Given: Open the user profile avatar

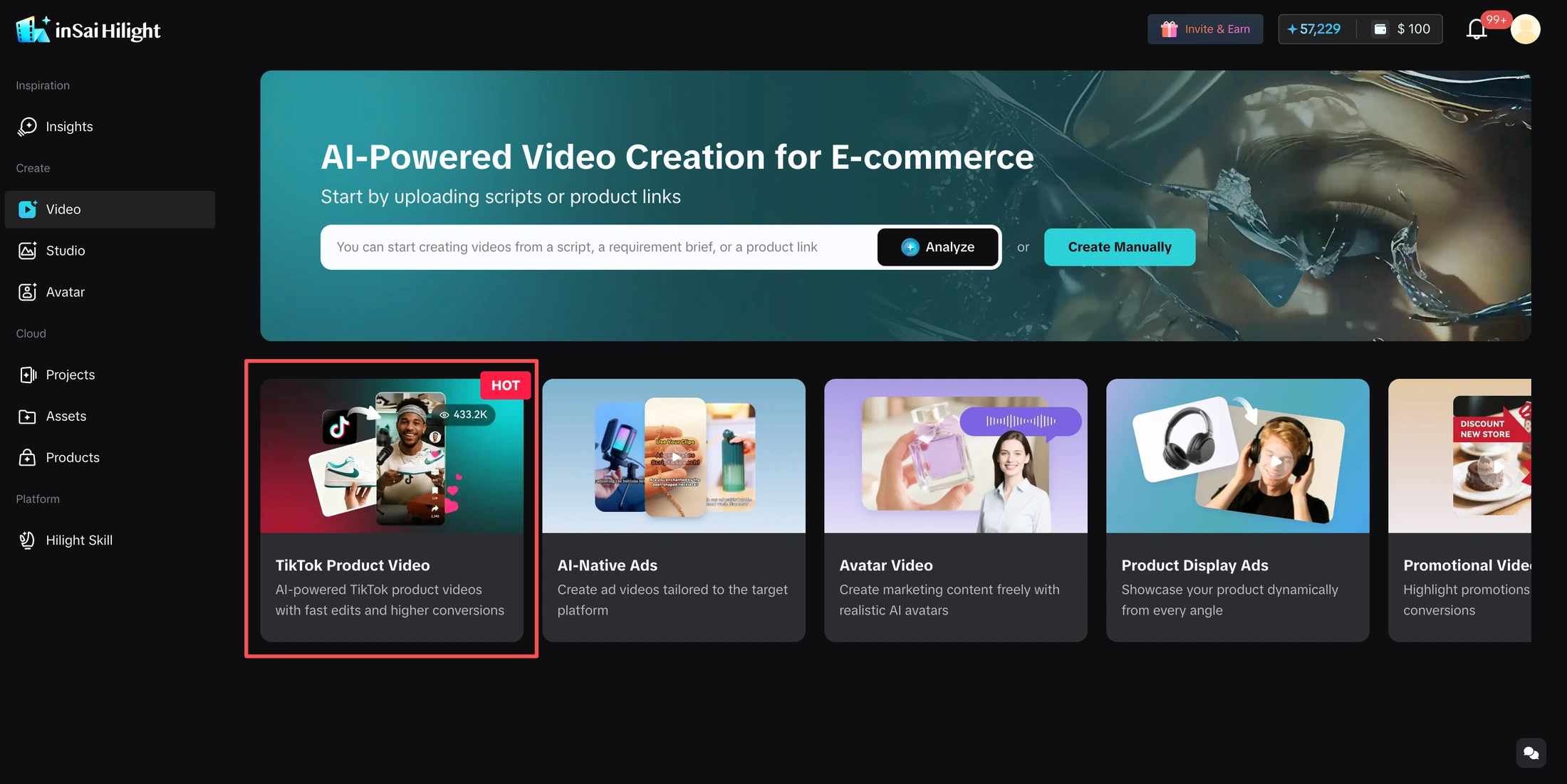Looking at the screenshot, I should coord(1526,29).
